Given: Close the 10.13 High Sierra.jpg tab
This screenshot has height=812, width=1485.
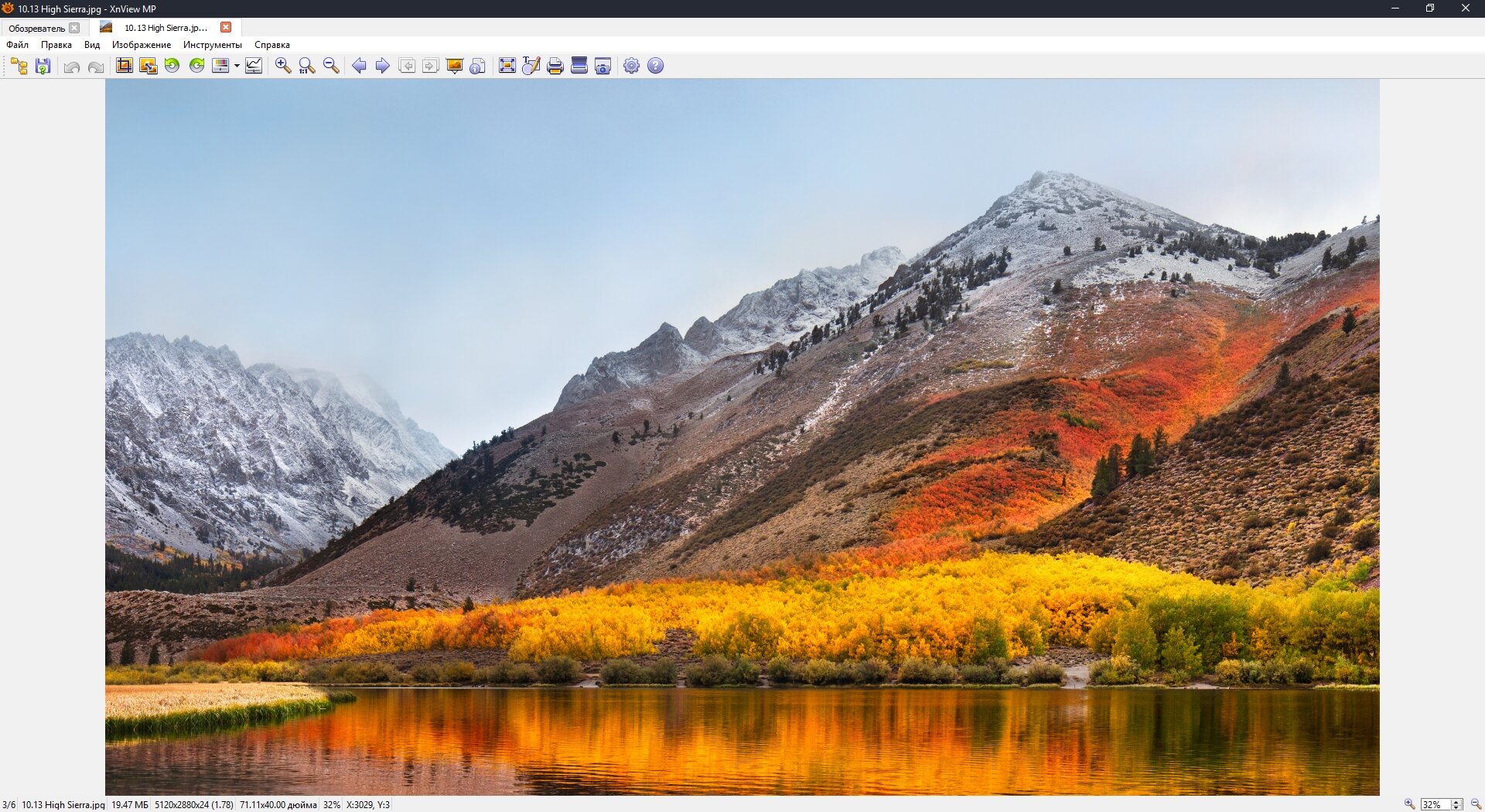Looking at the screenshot, I should coord(226,27).
